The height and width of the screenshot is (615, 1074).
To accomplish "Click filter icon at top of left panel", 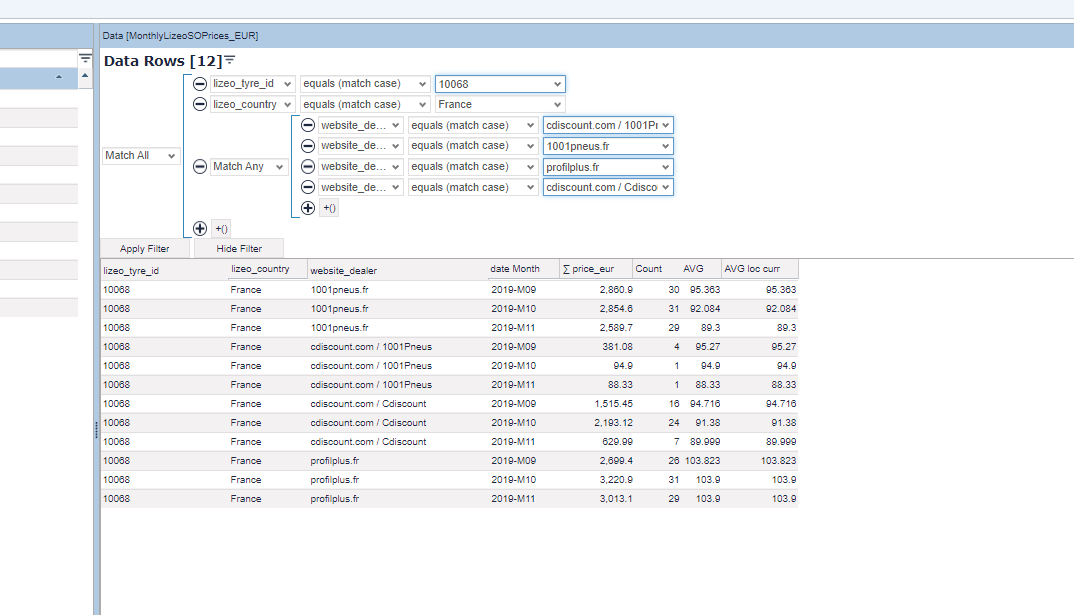I will (85, 59).
